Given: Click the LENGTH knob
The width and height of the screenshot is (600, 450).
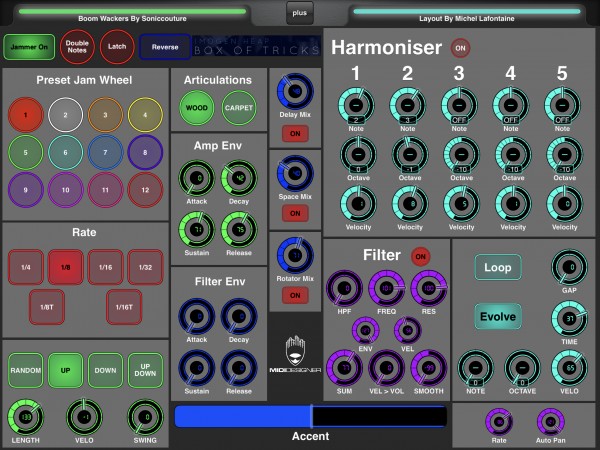Looking at the screenshot, I should (x=26, y=417).
